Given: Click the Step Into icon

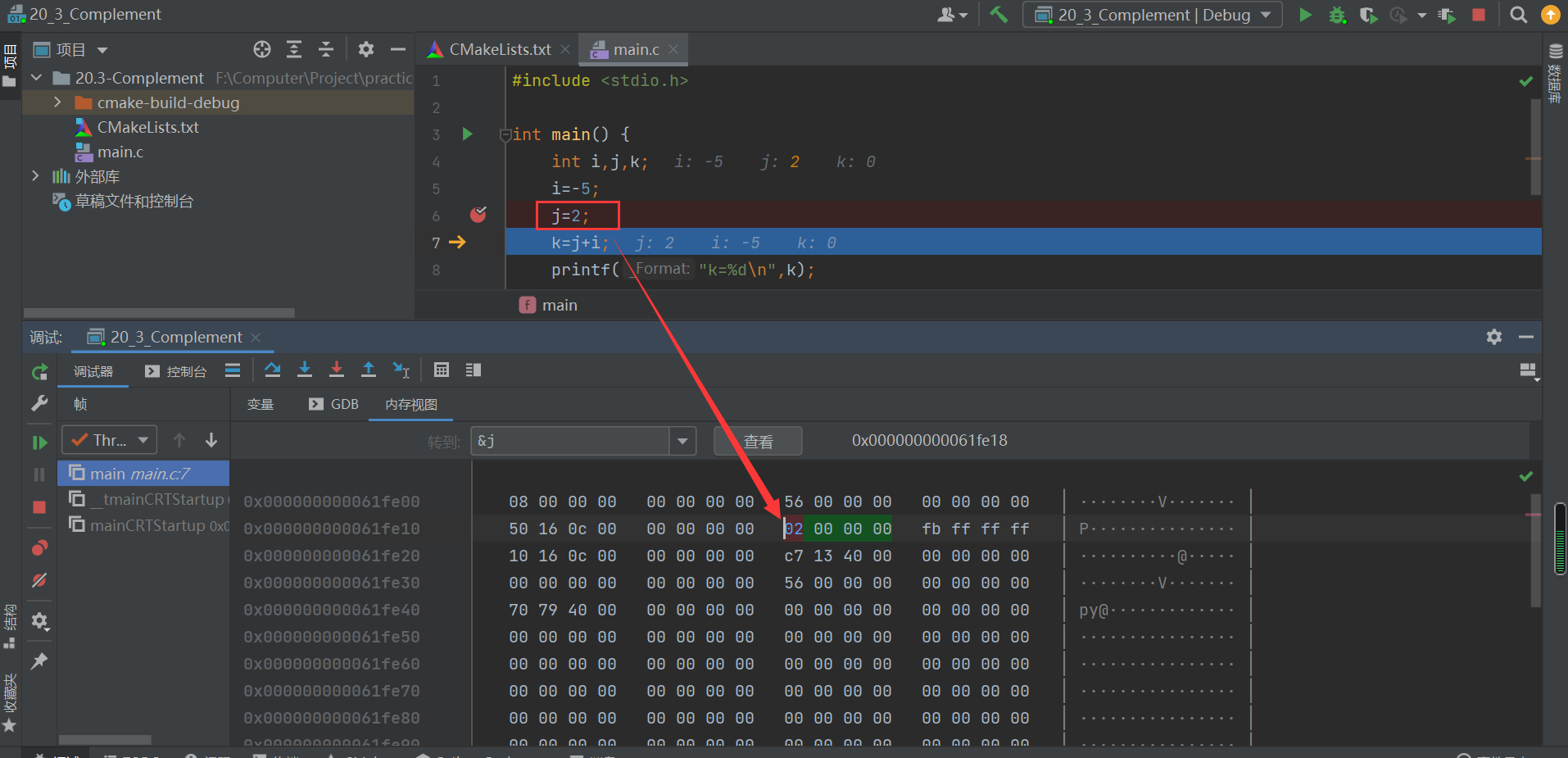Looking at the screenshot, I should coord(305,370).
